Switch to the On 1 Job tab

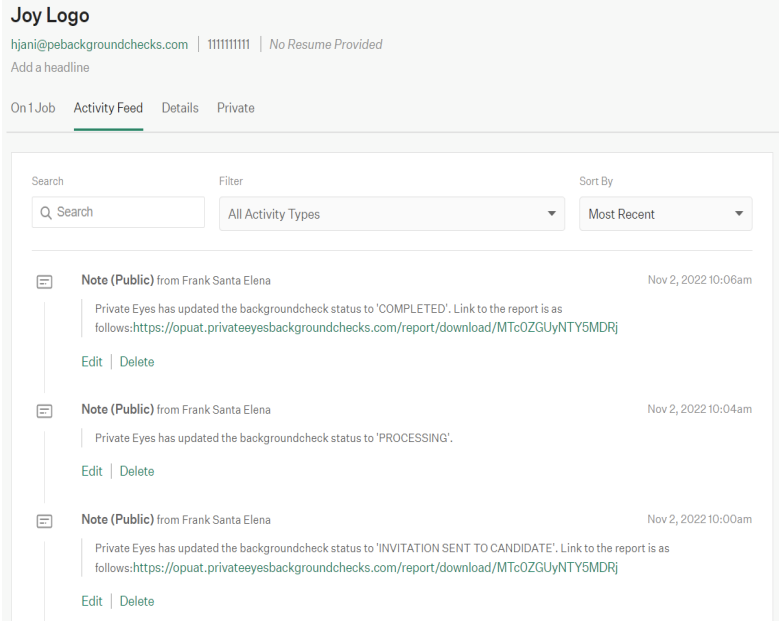[x=33, y=108]
